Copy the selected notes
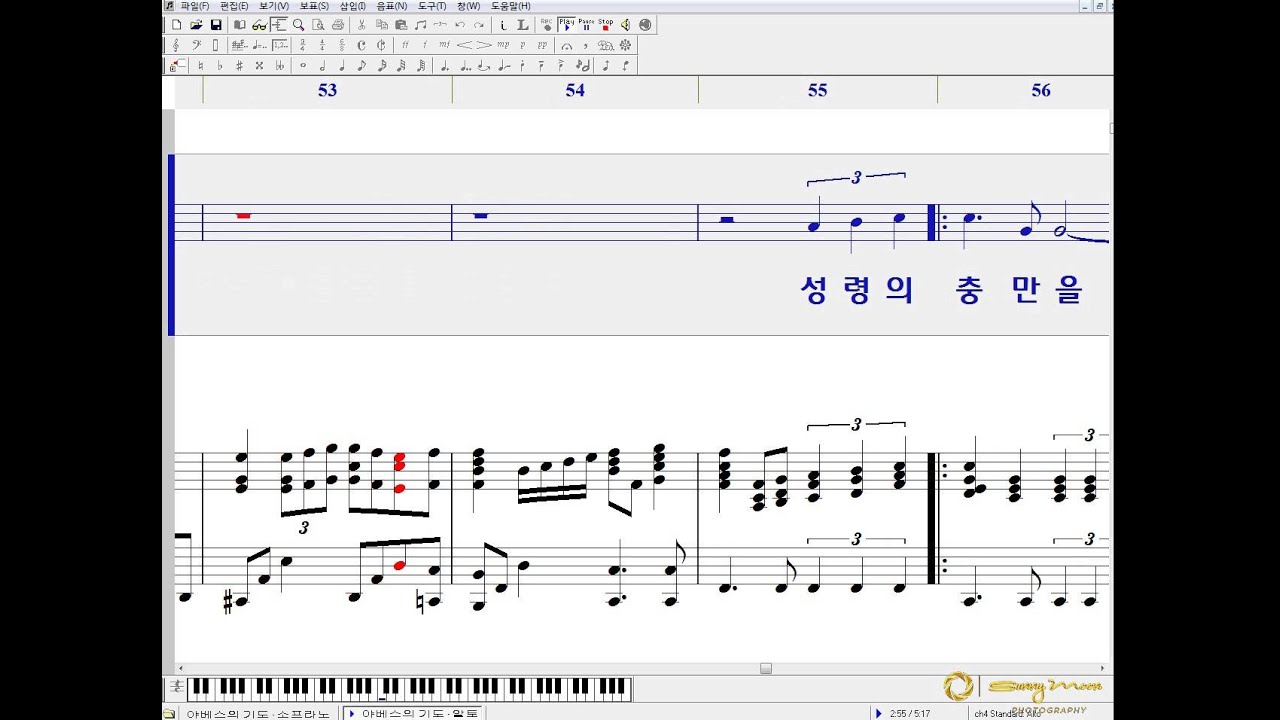This screenshot has width=1280, height=720. (381, 25)
